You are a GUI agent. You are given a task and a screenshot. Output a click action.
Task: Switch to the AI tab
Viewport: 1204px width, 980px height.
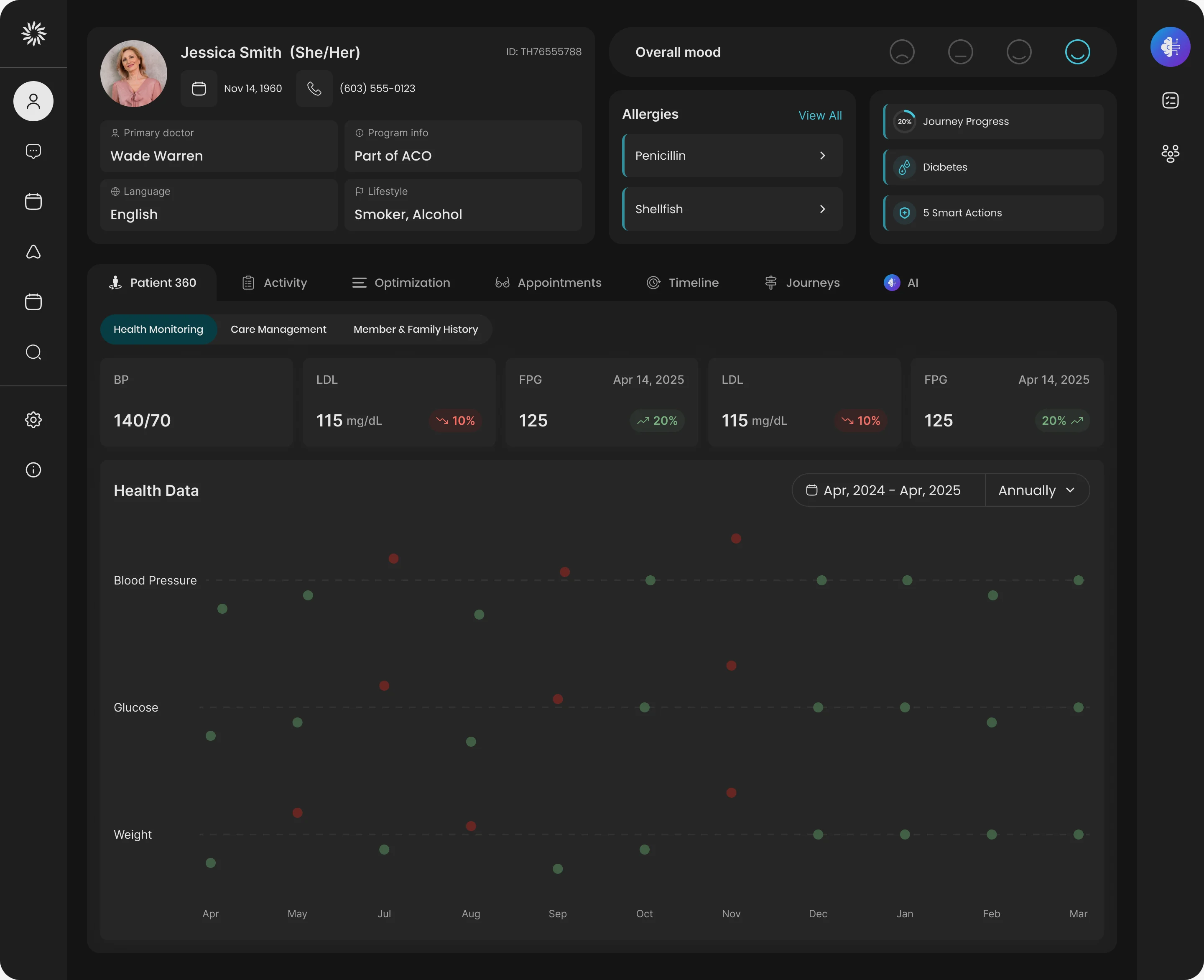tap(901, 283)
